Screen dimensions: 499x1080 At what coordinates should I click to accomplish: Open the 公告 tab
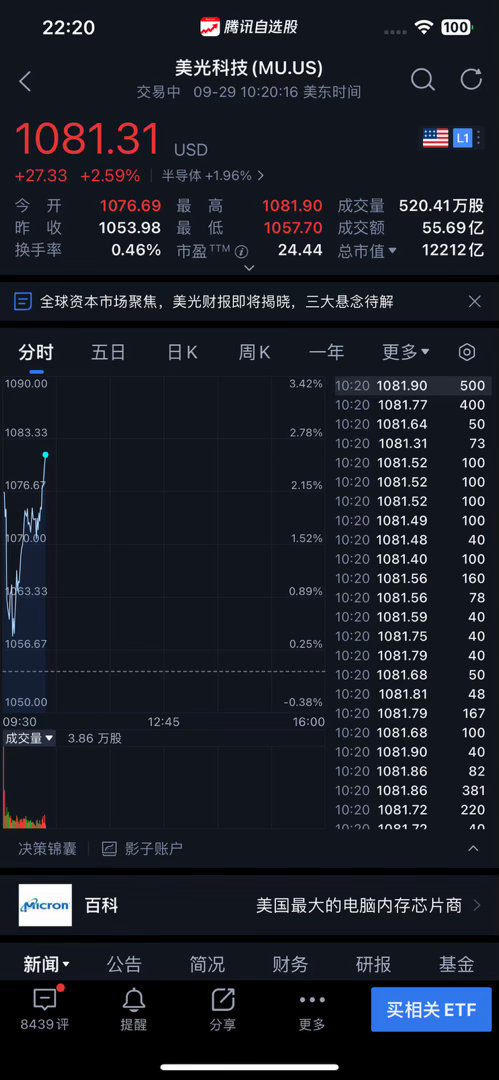pyautogui.click(x=124, y=964)
